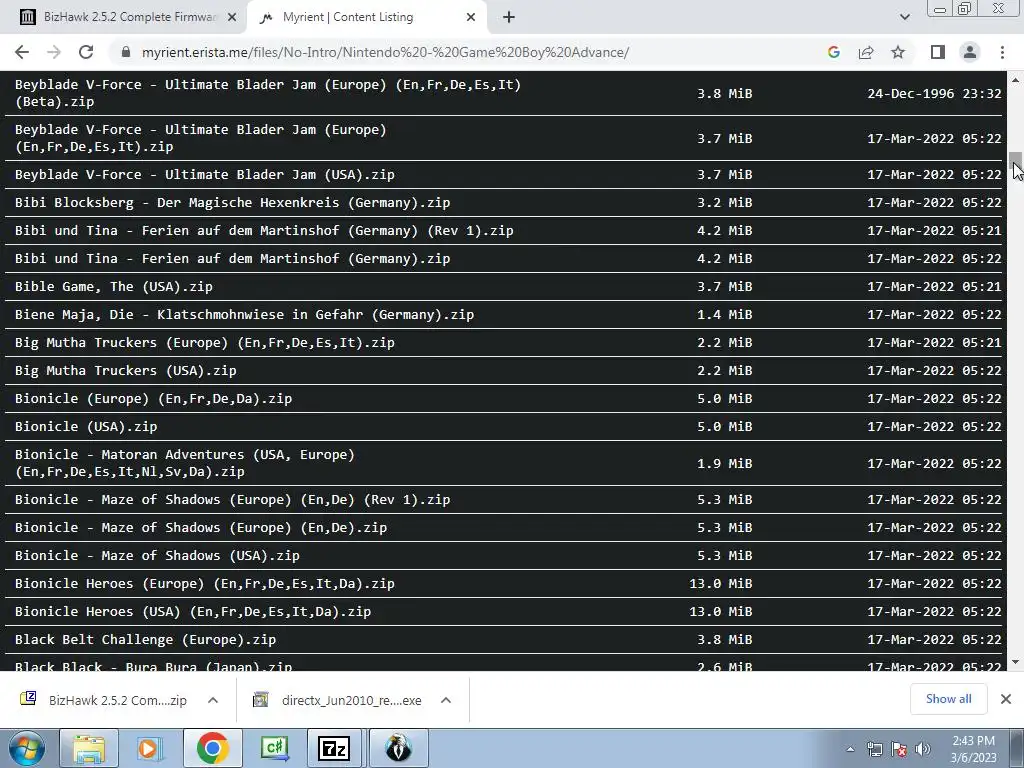Viewport: 1024px width, 768px height.
Task: Download Bibi und Tina (Germany) (Rev 1).zip
Action: point(264,231)
